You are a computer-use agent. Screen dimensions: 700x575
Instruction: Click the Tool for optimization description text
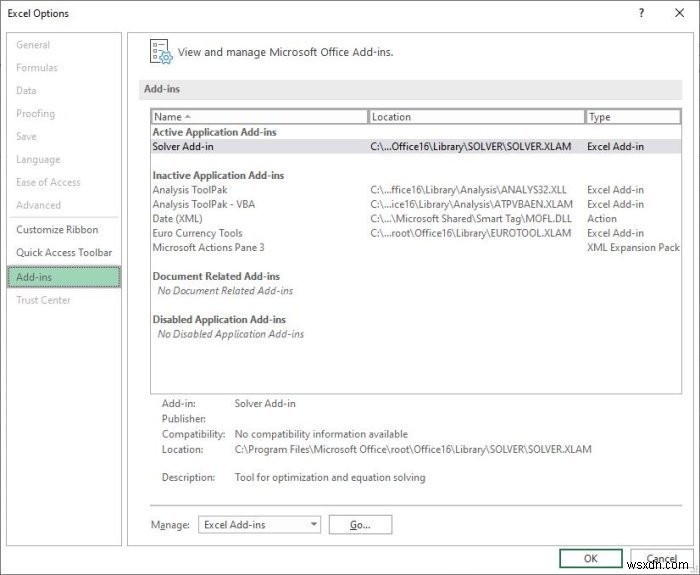tap(330, 477)
